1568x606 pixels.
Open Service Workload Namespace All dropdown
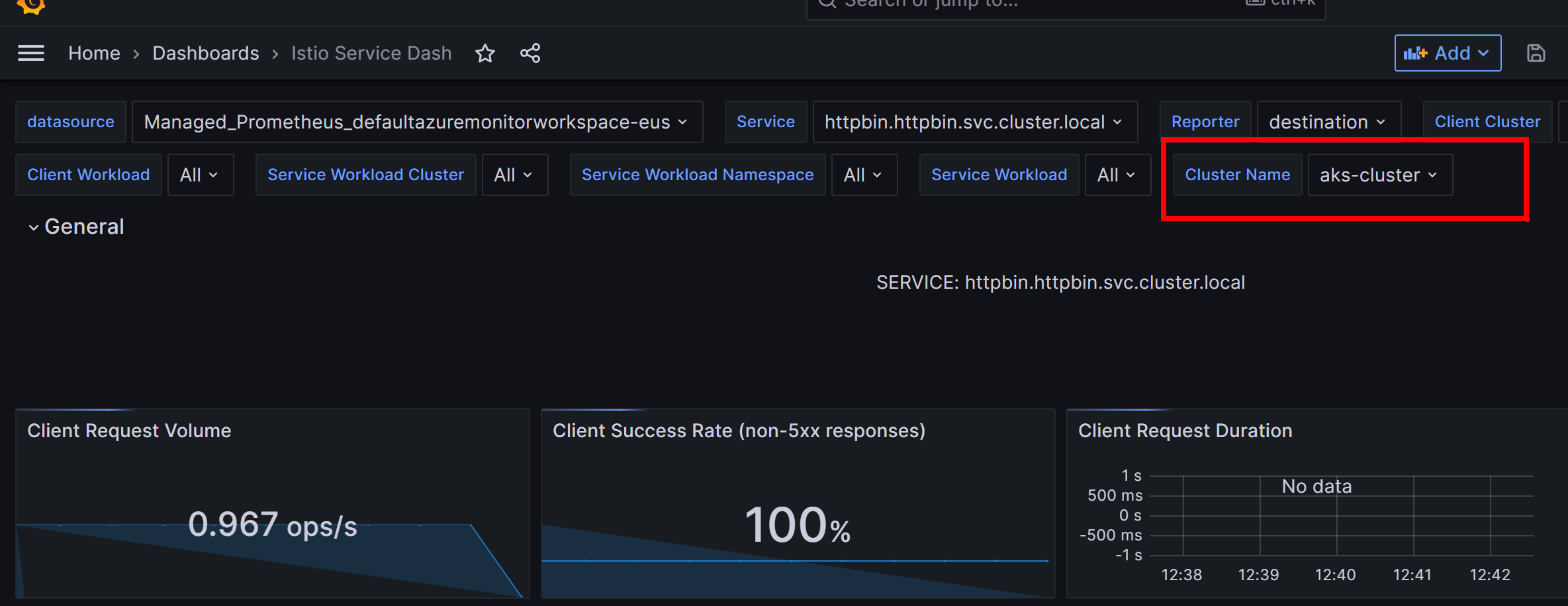(864, 175)
